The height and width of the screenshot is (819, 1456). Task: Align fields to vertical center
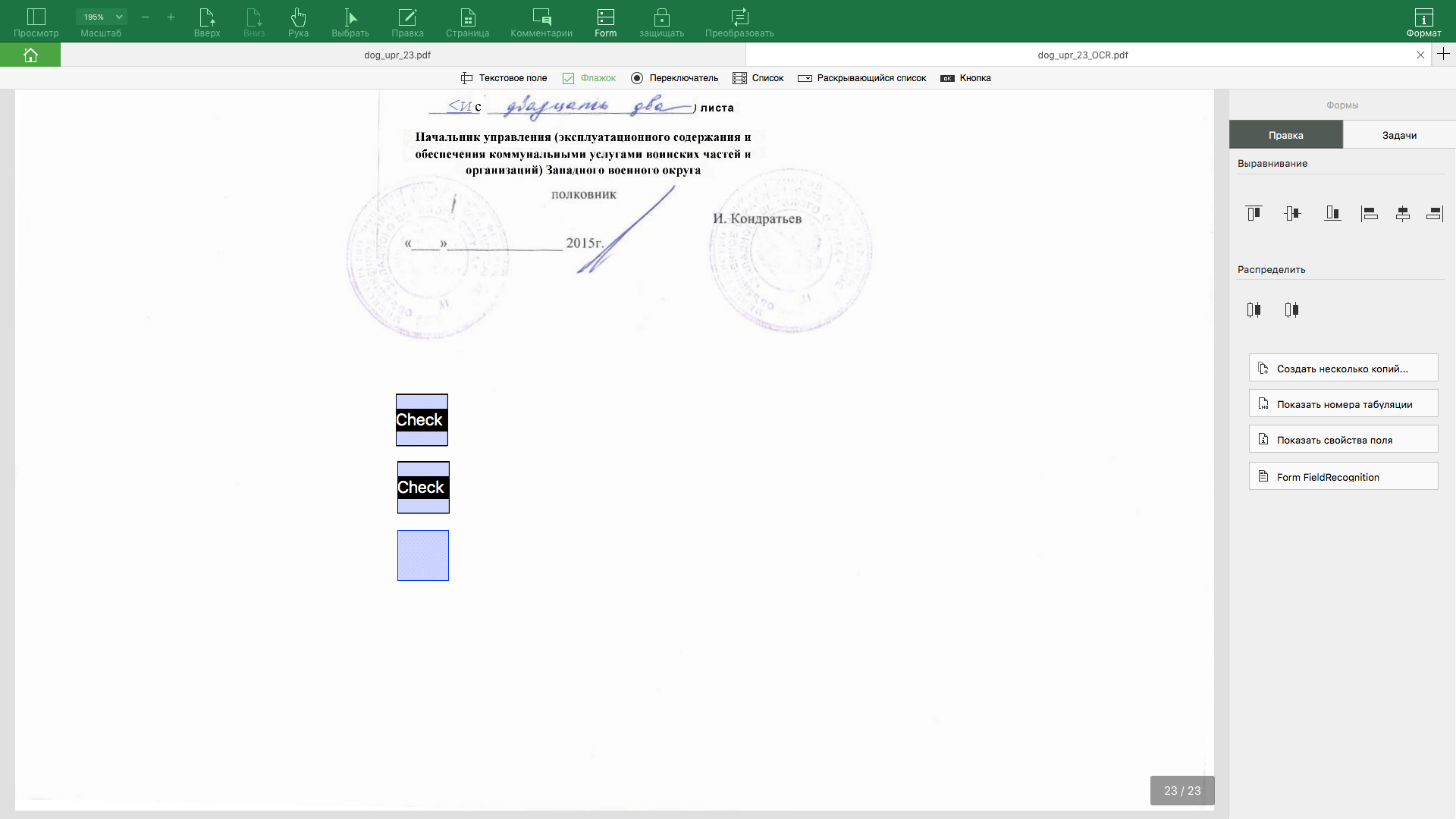(x=1293, y=214)
